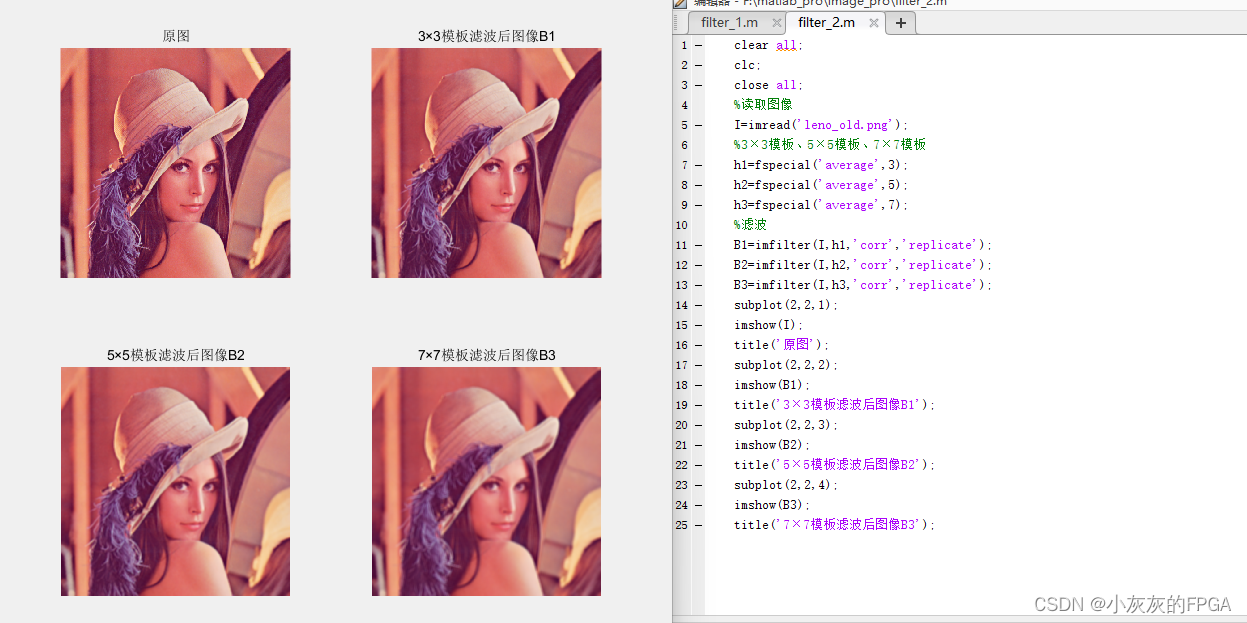Select the filter_2.m editor tab

pos(826,22)
